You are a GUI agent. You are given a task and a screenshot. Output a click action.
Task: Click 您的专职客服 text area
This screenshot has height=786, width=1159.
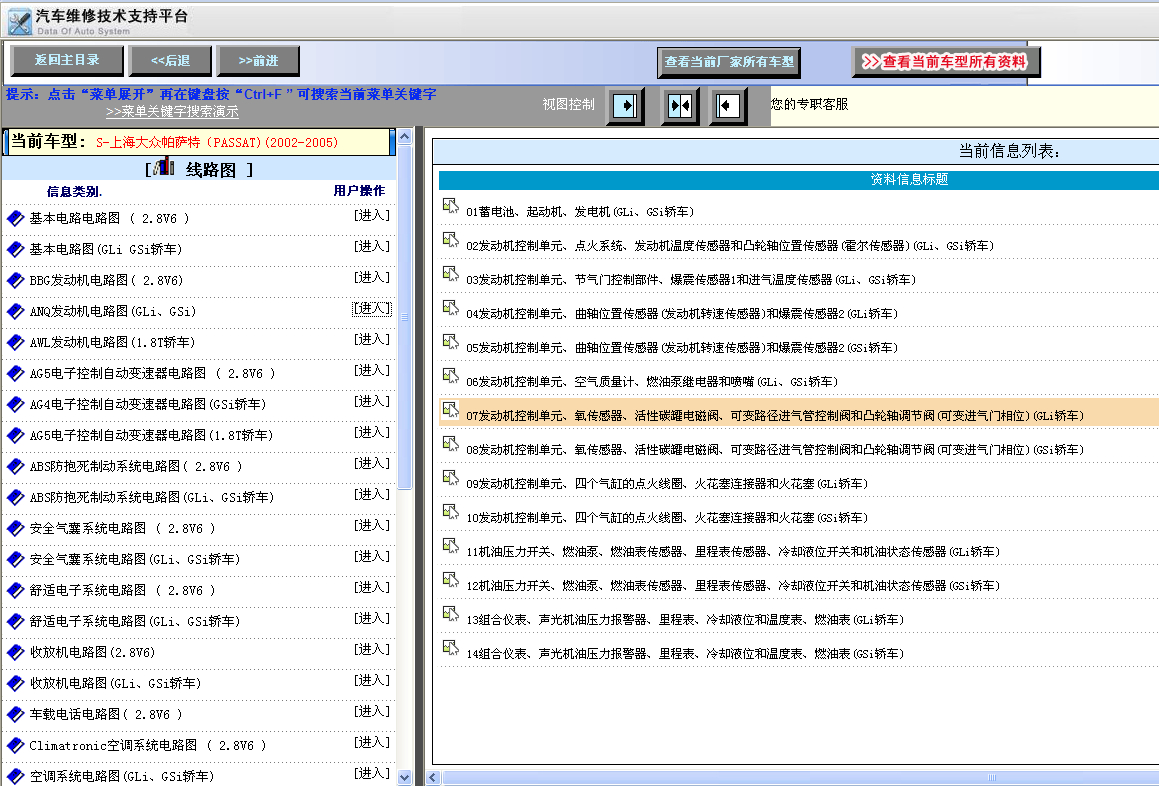[809, 104]
